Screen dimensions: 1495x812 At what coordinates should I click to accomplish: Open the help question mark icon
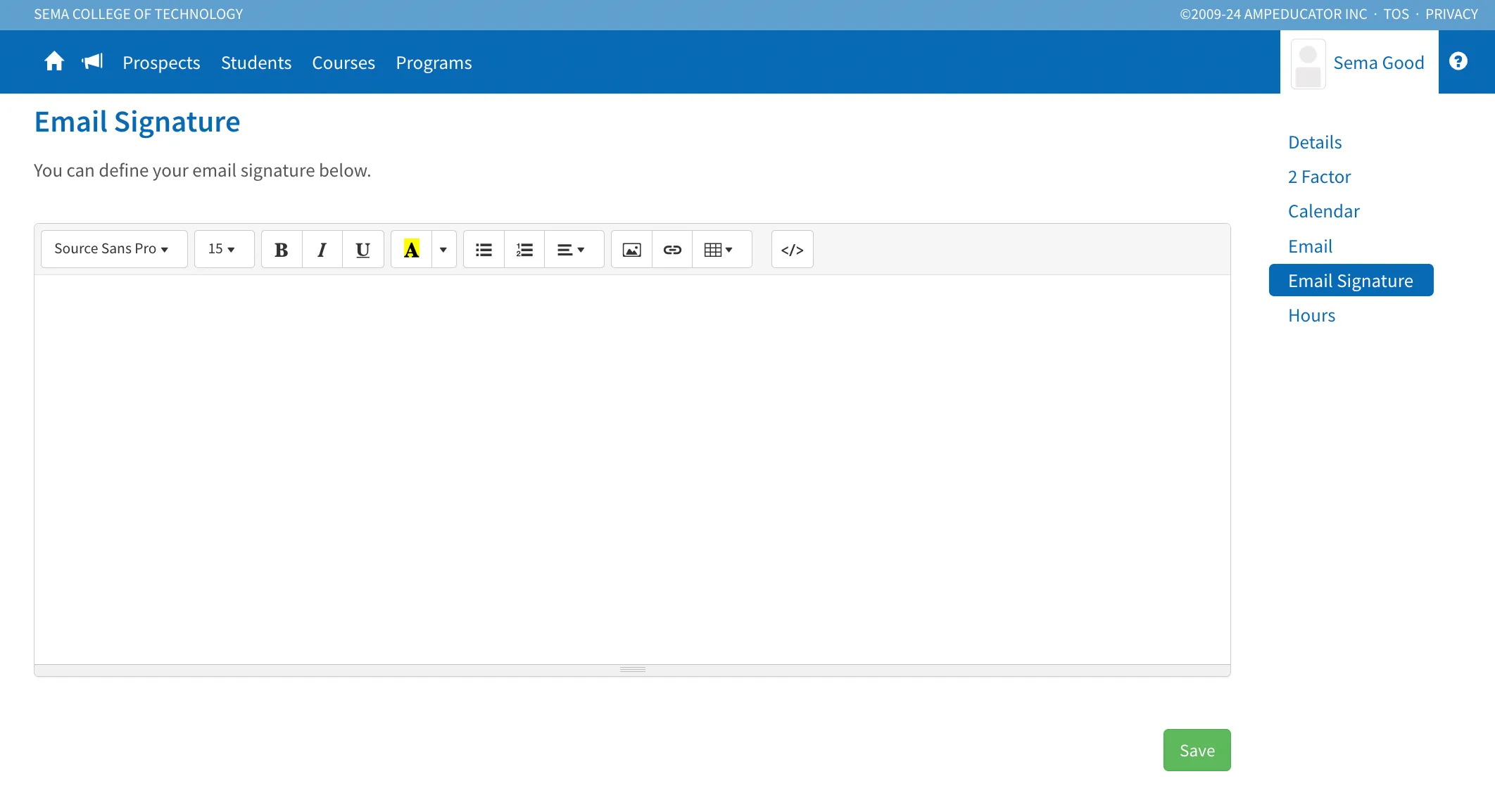coord(1458,61)
